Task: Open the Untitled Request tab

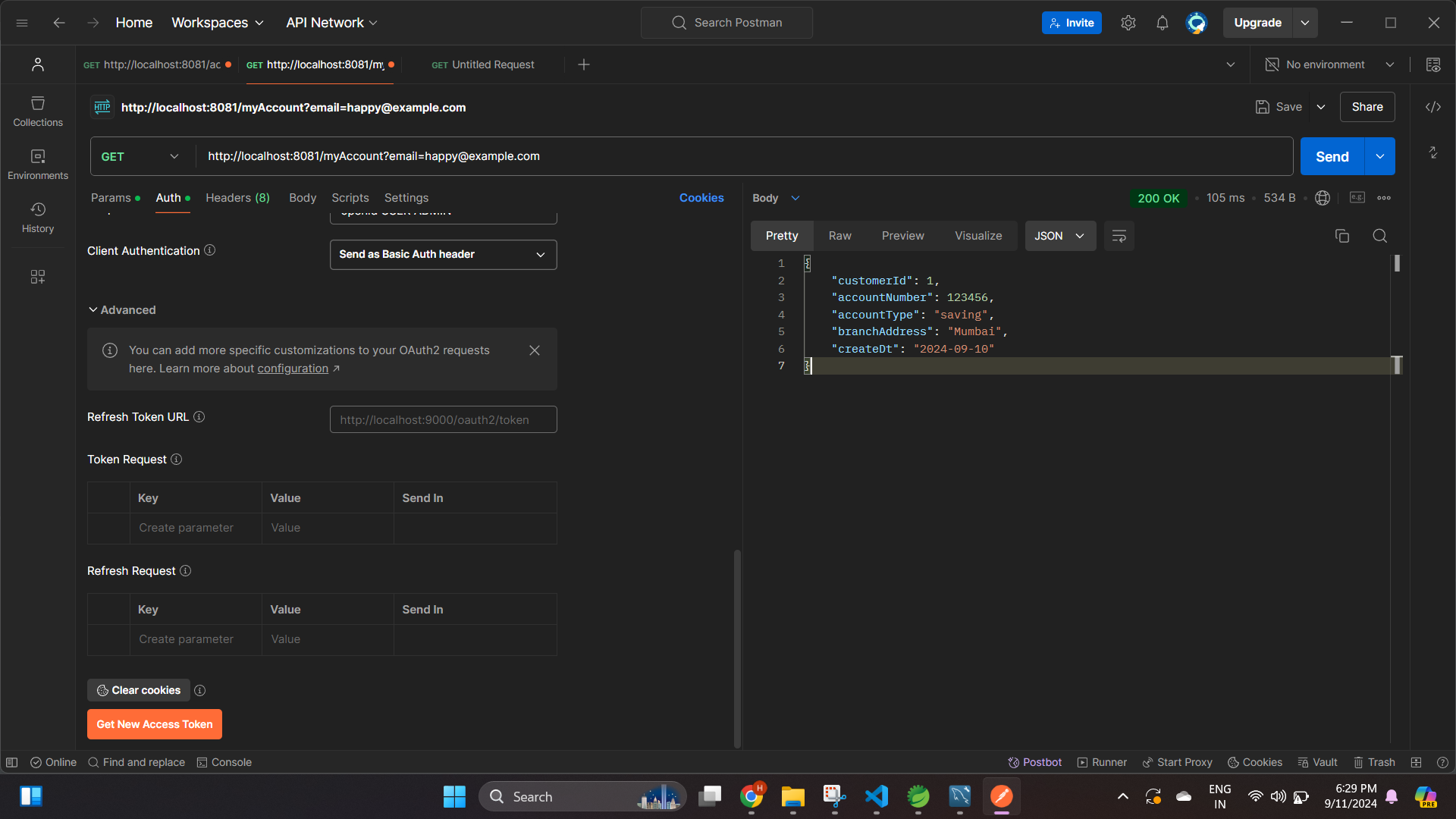Action: (483, 64)
